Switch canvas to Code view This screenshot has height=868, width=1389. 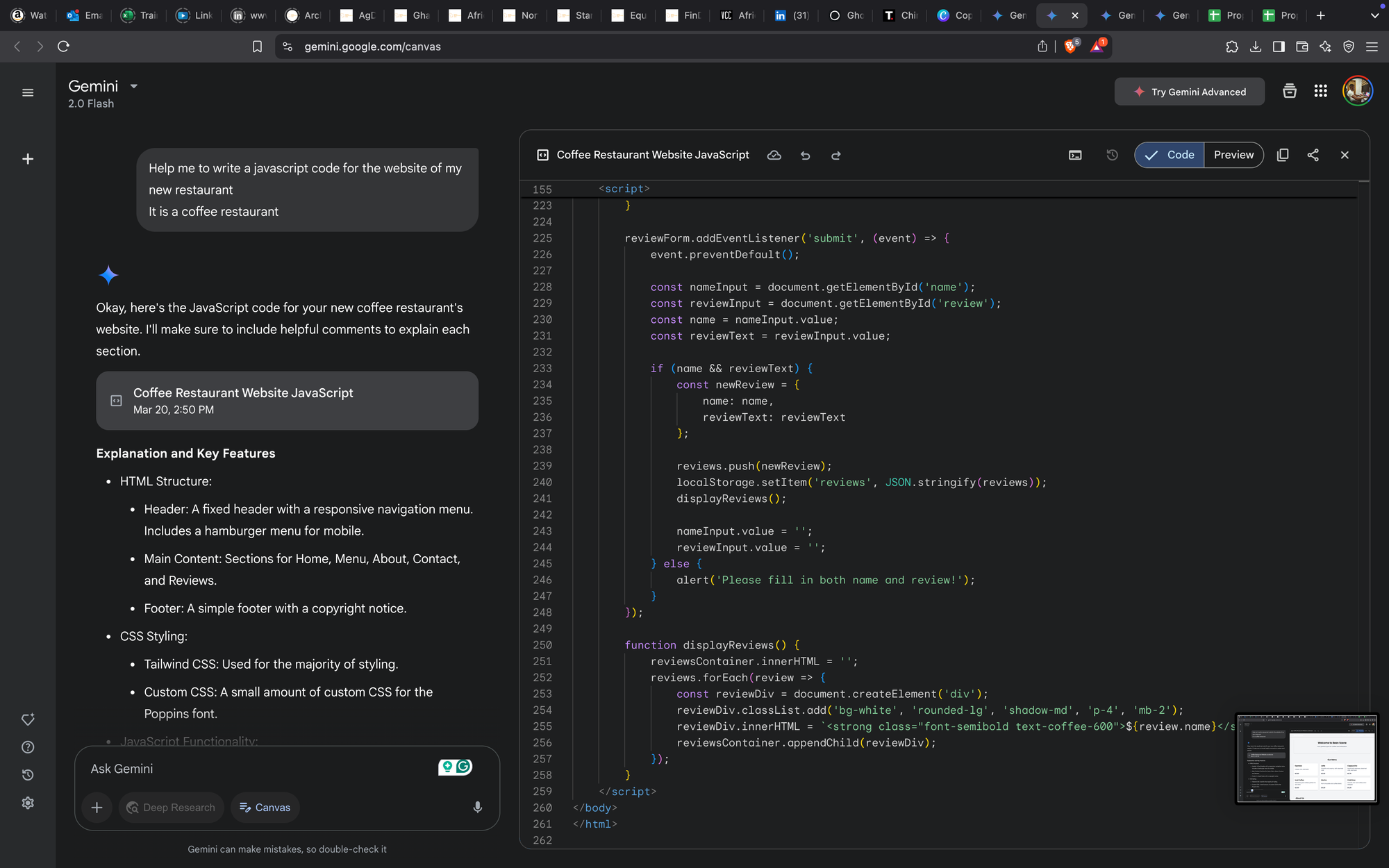point(1170,156)
